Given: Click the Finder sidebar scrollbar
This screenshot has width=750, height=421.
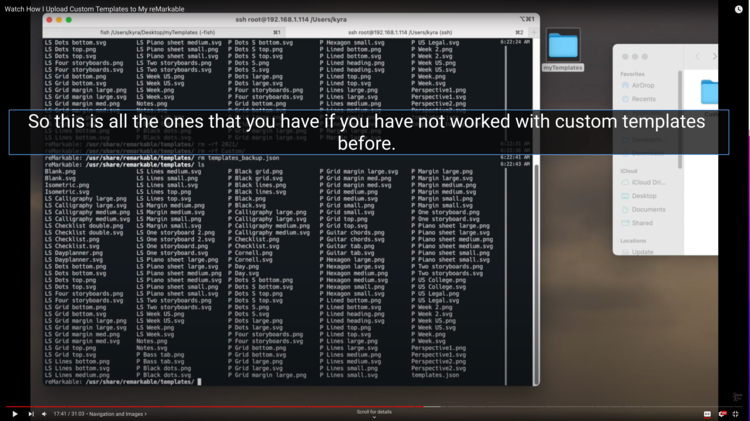Looking at the screenshot, I should pyautogui.click(x=680, y=120).
